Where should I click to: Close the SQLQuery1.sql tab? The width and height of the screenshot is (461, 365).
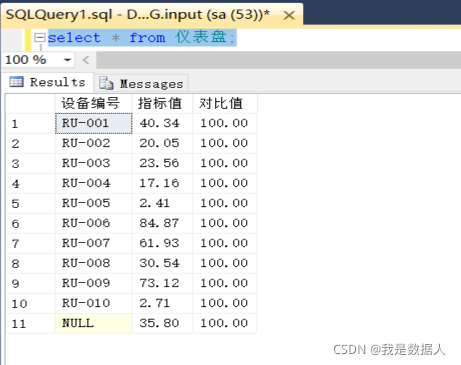tap(289, 15)
